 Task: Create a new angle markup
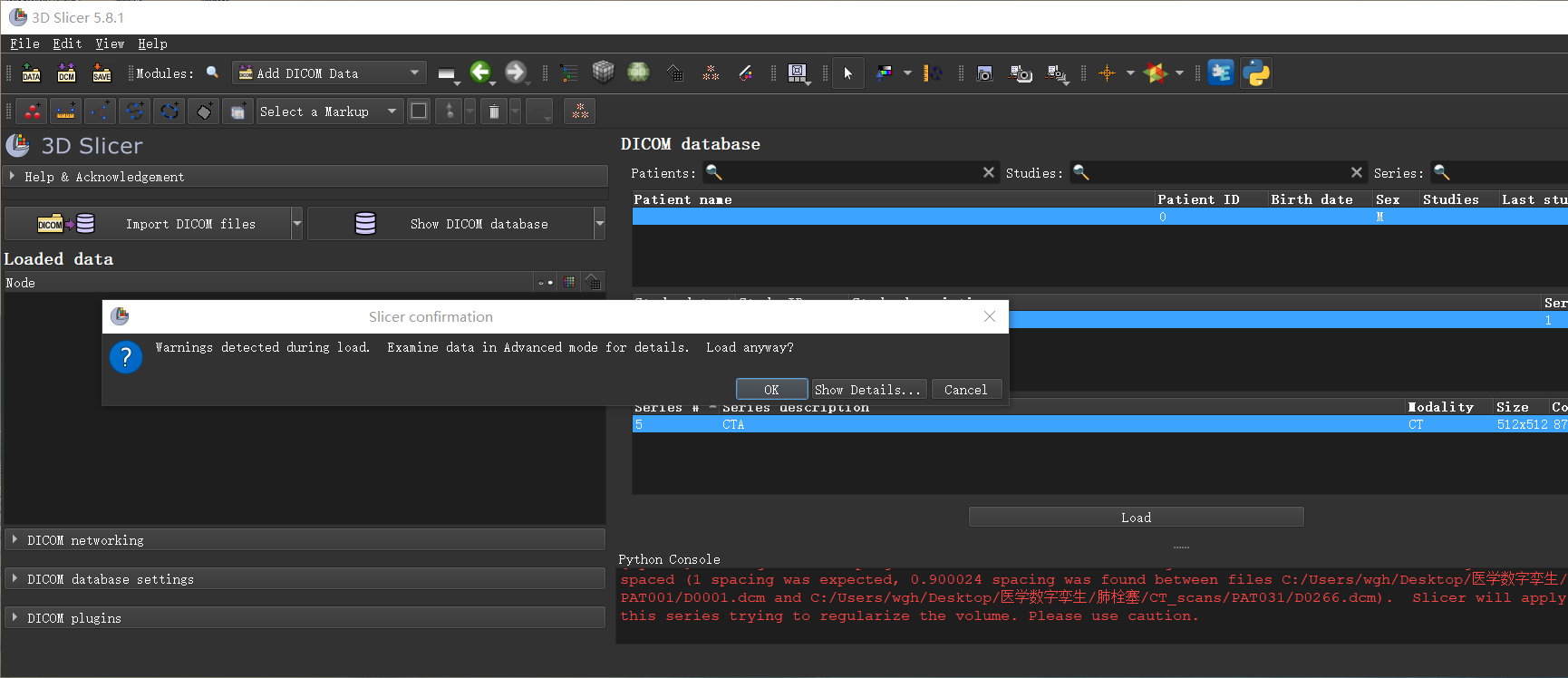coord(100,111)
